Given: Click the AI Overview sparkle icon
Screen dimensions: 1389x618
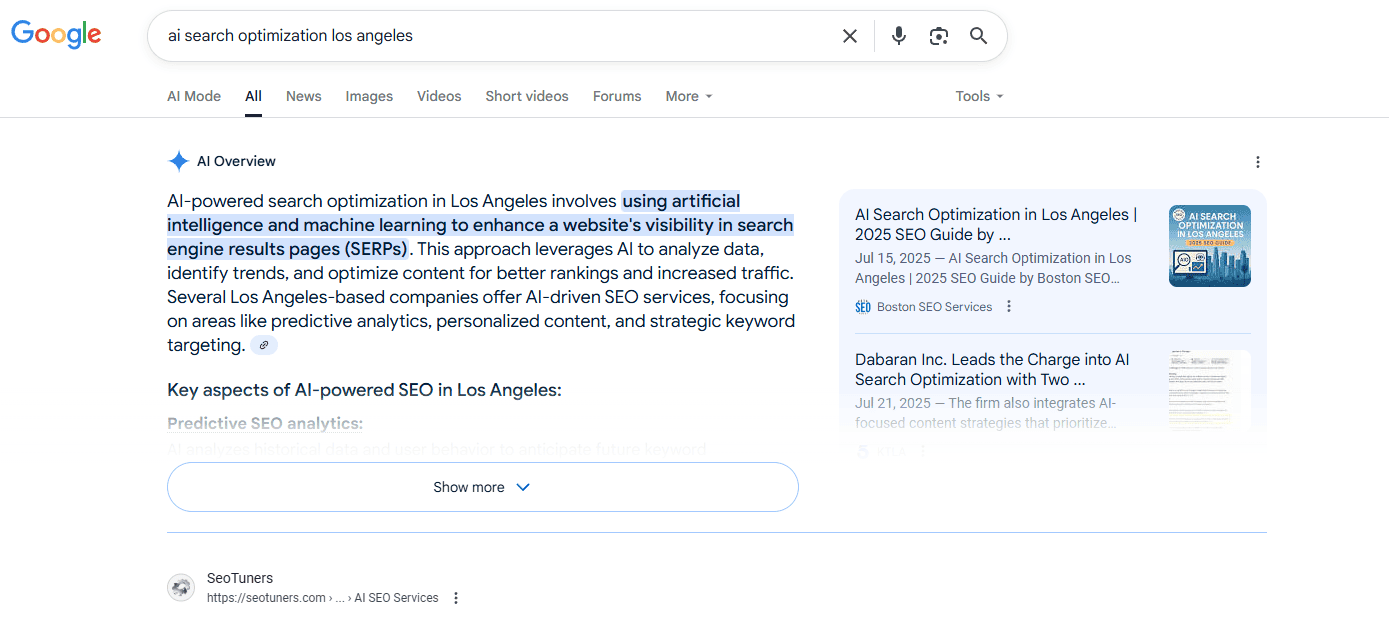Looking at the screenshot, I should [x=178, y=161].
